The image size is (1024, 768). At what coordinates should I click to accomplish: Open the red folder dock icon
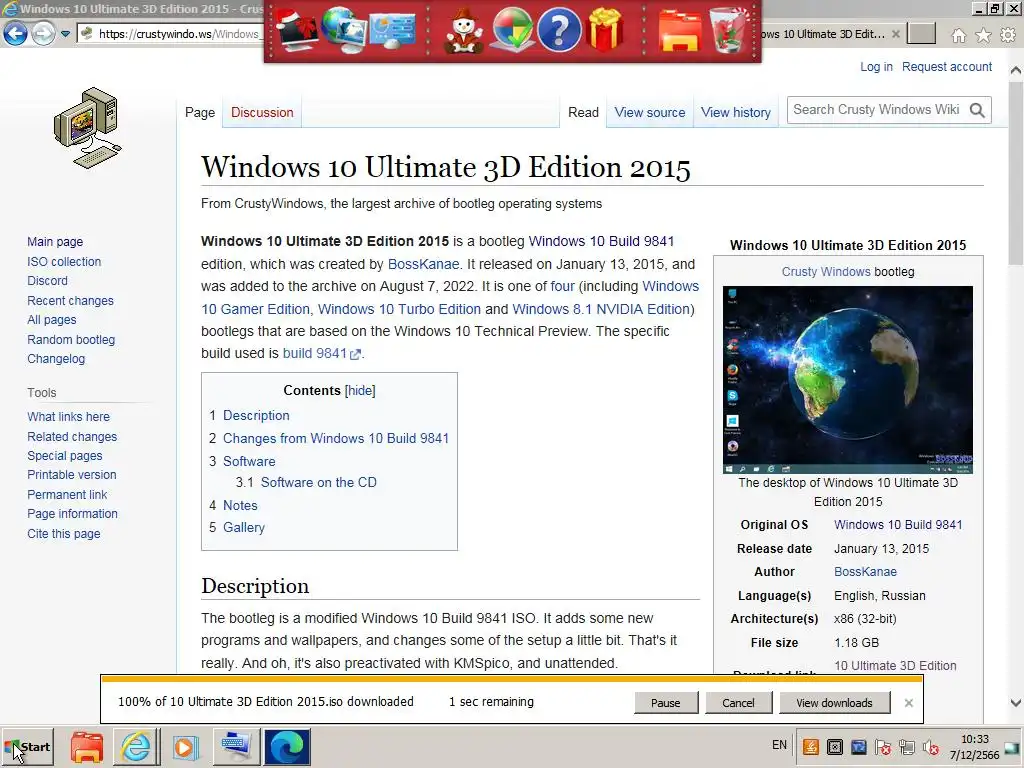coord(680,31)
